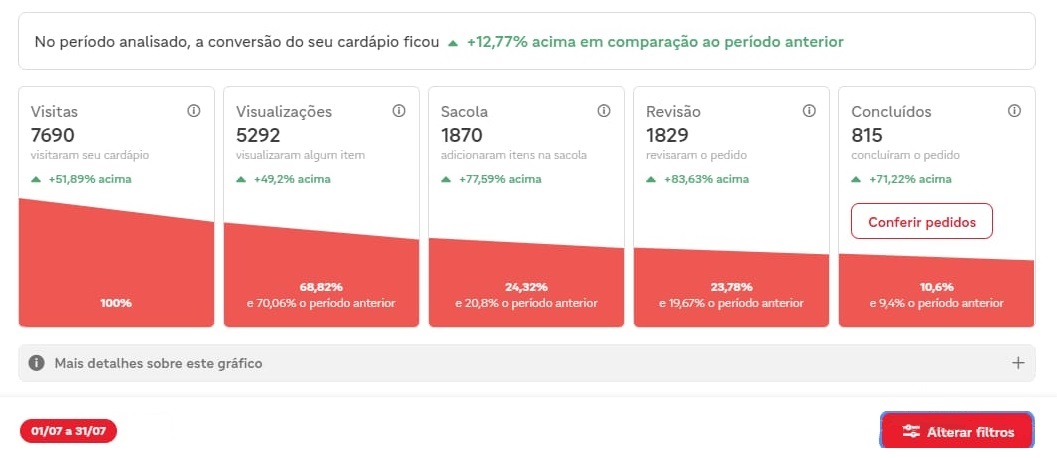Click the +12,77% conversion comparison text
The image size is (1057, 458).
(654, 42)
